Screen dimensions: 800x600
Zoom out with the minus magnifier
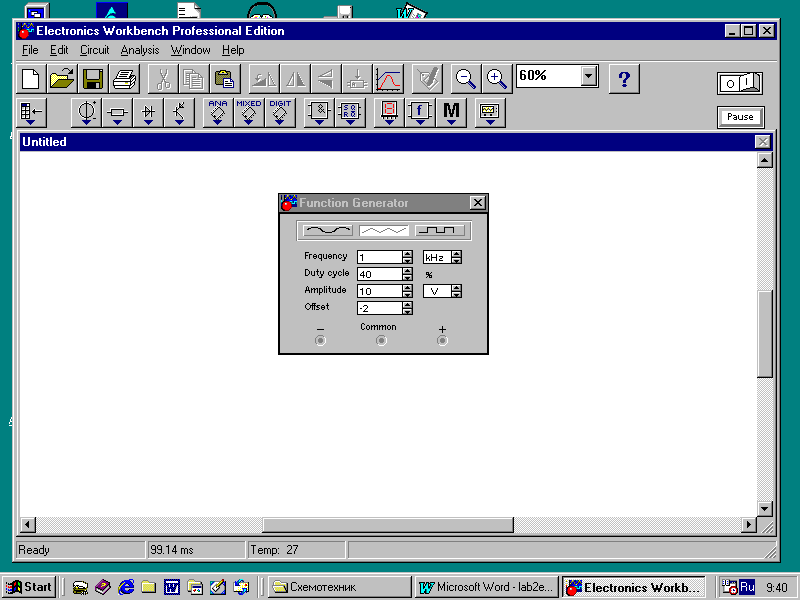tap(465, 79)
